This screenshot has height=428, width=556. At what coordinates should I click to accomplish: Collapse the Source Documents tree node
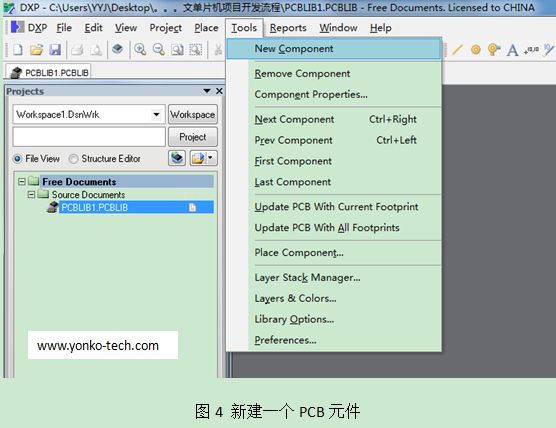[x=31, y=194]
